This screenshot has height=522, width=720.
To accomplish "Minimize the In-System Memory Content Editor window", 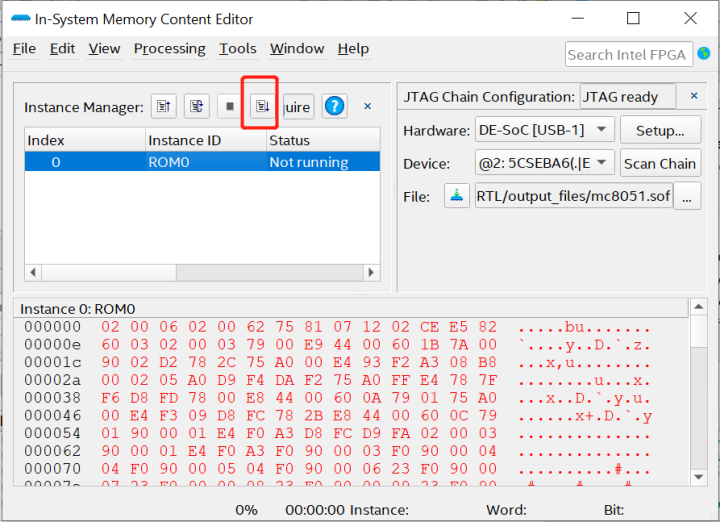I will point(577,18).
